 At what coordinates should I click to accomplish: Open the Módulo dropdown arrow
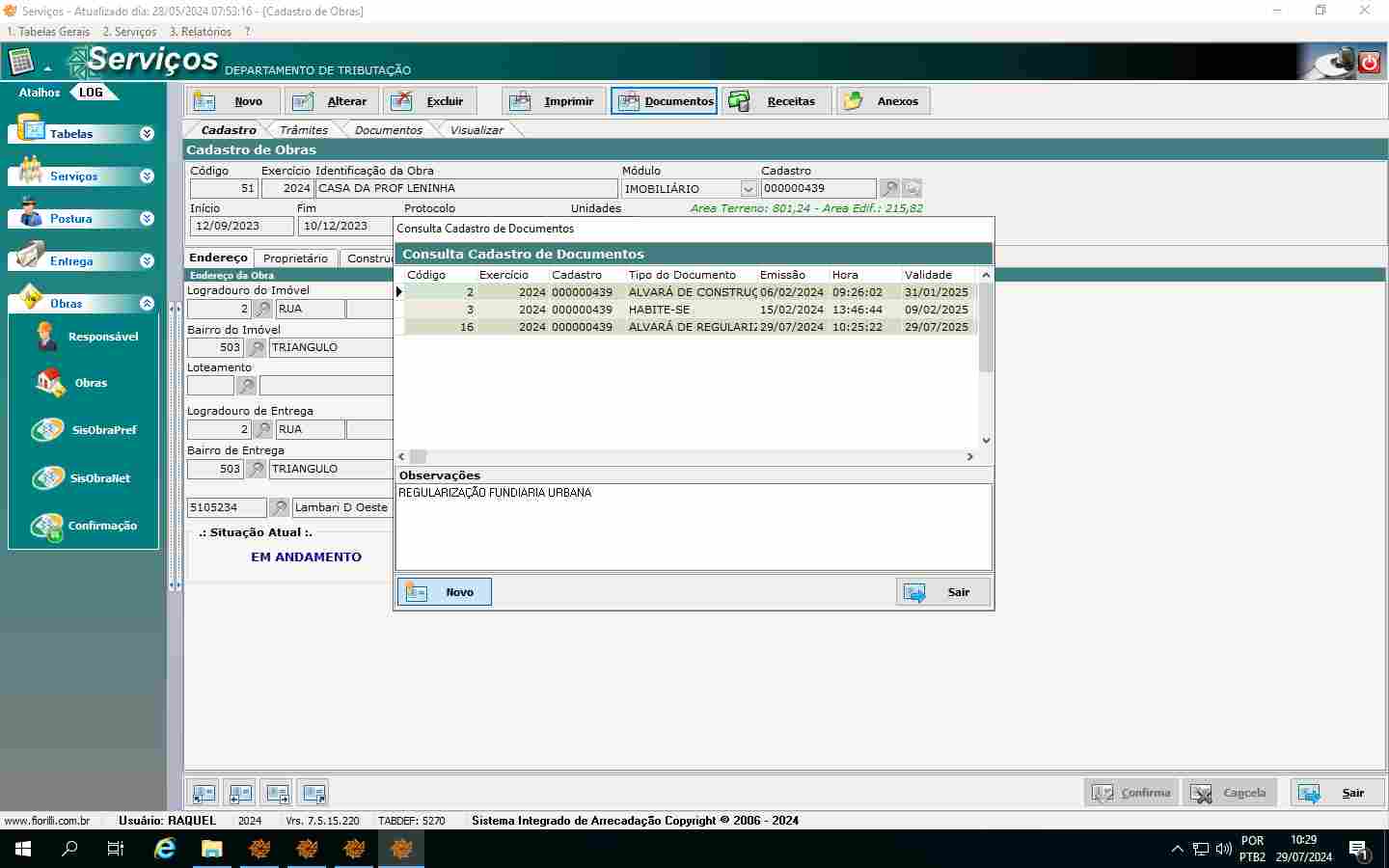pos(749,189)
